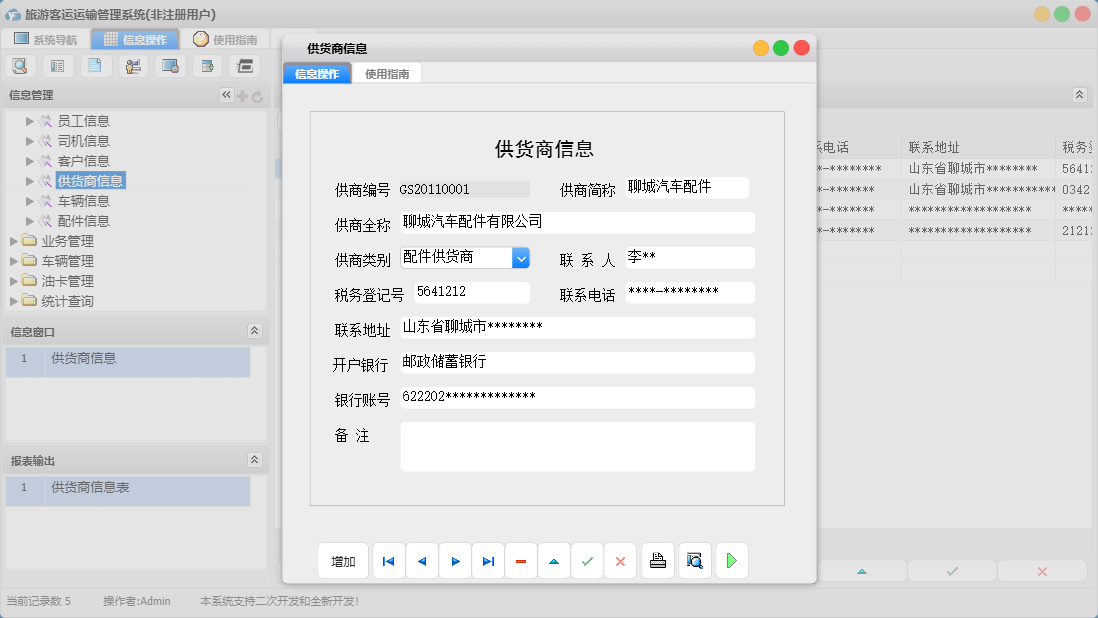Click the document icon on the main toolbar
1098x618 pixels.
(x=95, y=65)
